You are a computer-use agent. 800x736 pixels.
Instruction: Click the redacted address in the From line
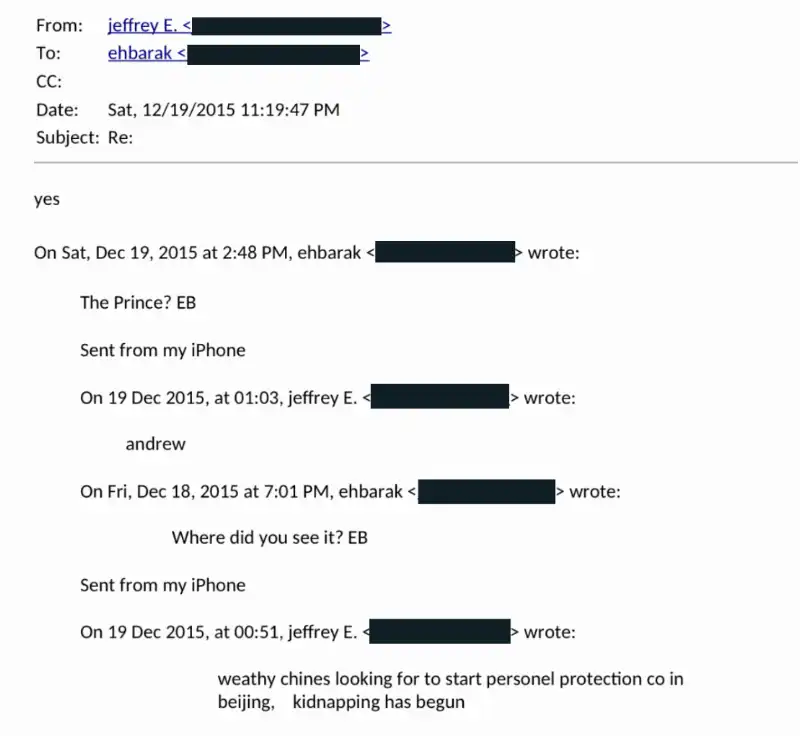286,26
